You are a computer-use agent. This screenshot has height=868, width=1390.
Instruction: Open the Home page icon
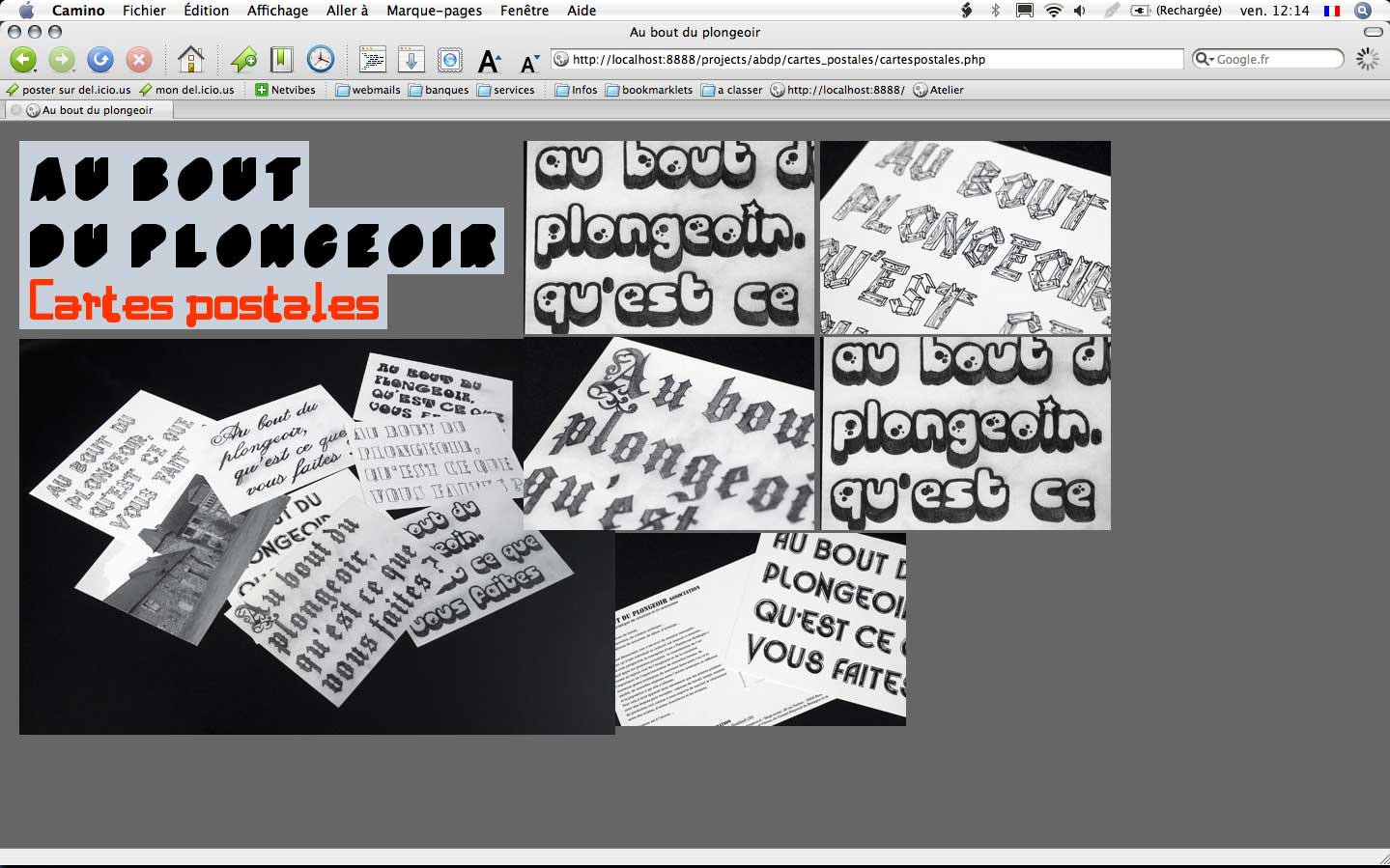pyautogui.click(x=191, y=60)
